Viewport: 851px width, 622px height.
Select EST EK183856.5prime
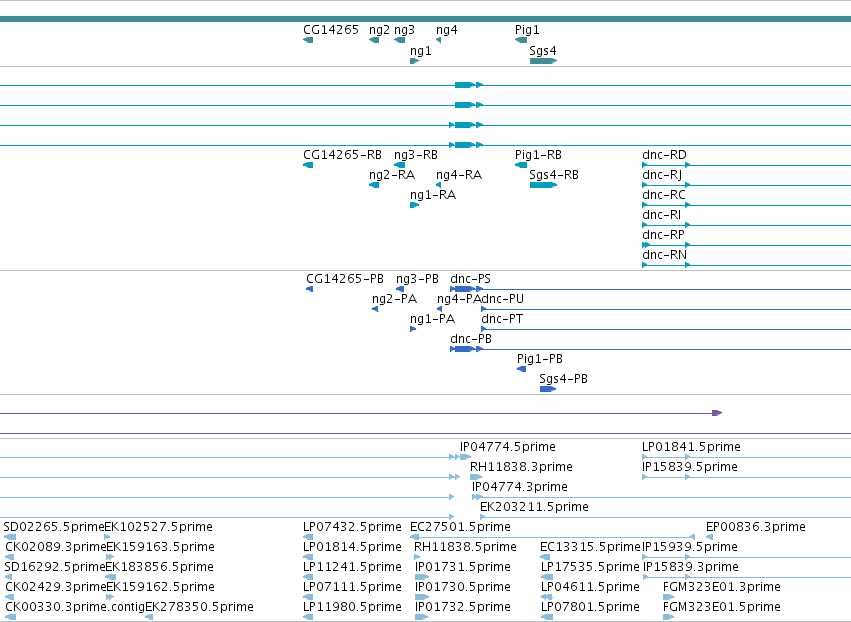coord(159,567)
